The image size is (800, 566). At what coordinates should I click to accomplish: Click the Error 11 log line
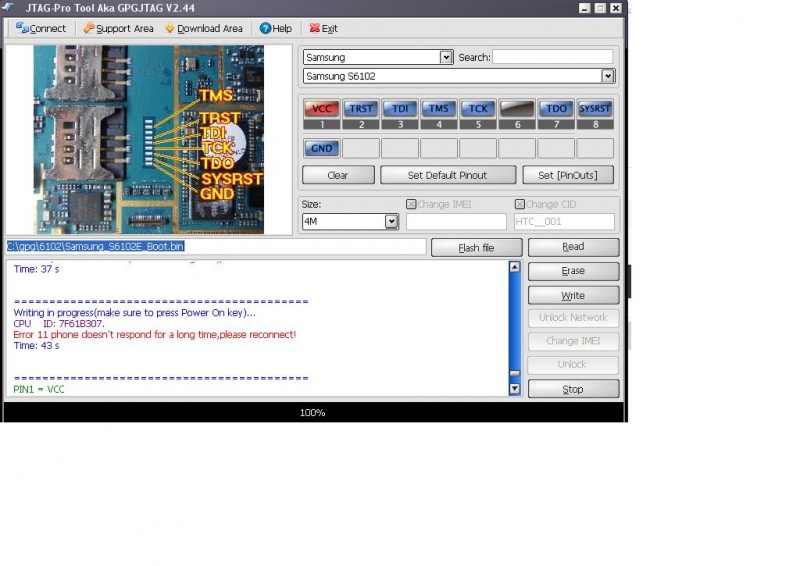155,335
